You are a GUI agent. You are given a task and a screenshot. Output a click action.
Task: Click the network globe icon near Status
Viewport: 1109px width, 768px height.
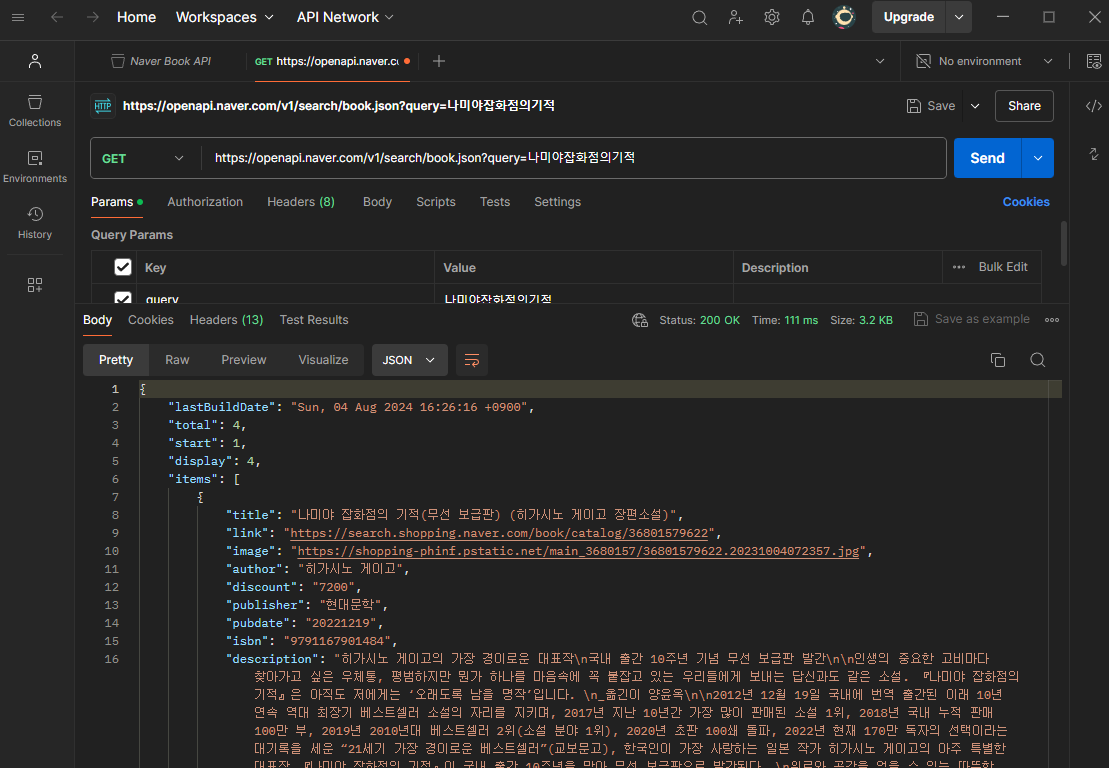coord(640,320)
